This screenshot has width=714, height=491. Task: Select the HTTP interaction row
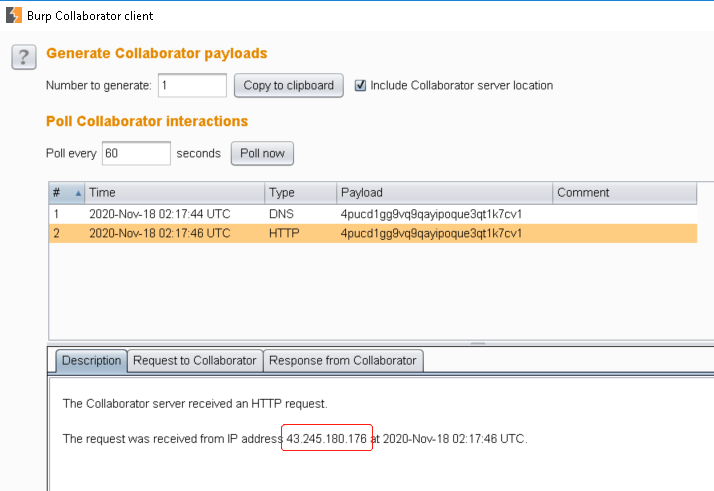coord(372,233)
